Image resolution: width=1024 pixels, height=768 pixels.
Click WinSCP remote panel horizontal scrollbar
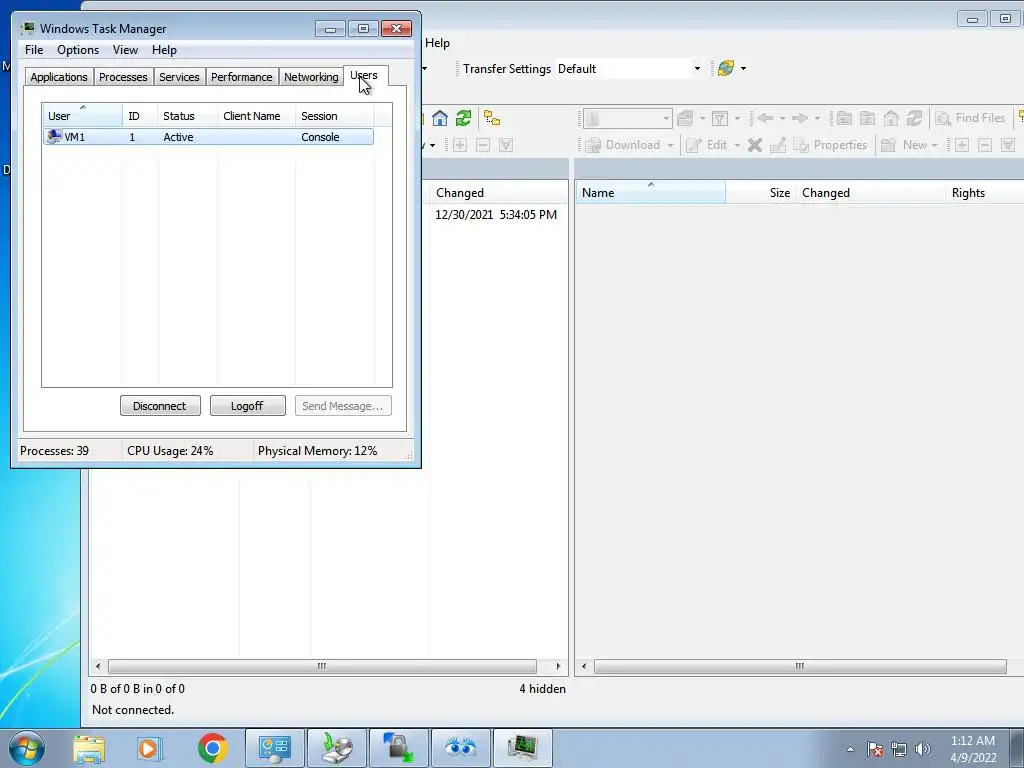click(800, 666)
